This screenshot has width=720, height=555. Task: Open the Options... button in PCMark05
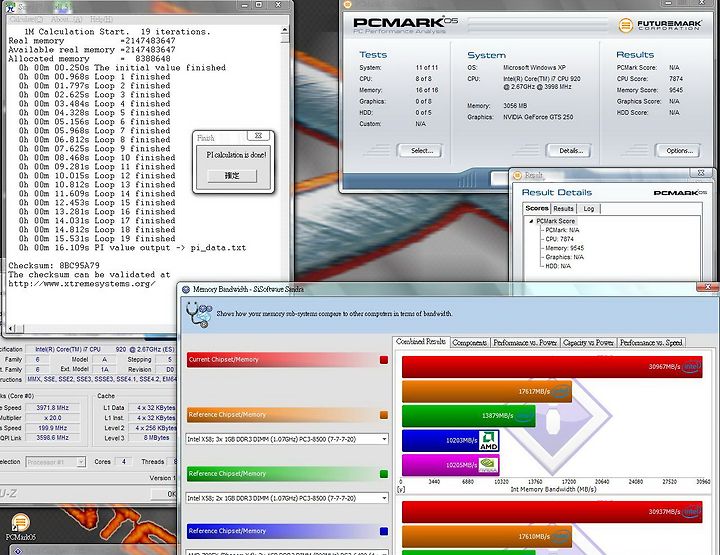[x=679, y=151]
